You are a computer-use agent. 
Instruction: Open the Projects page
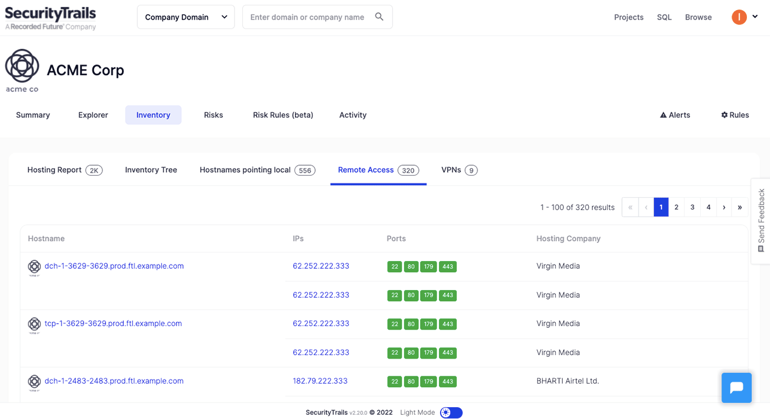628,17
